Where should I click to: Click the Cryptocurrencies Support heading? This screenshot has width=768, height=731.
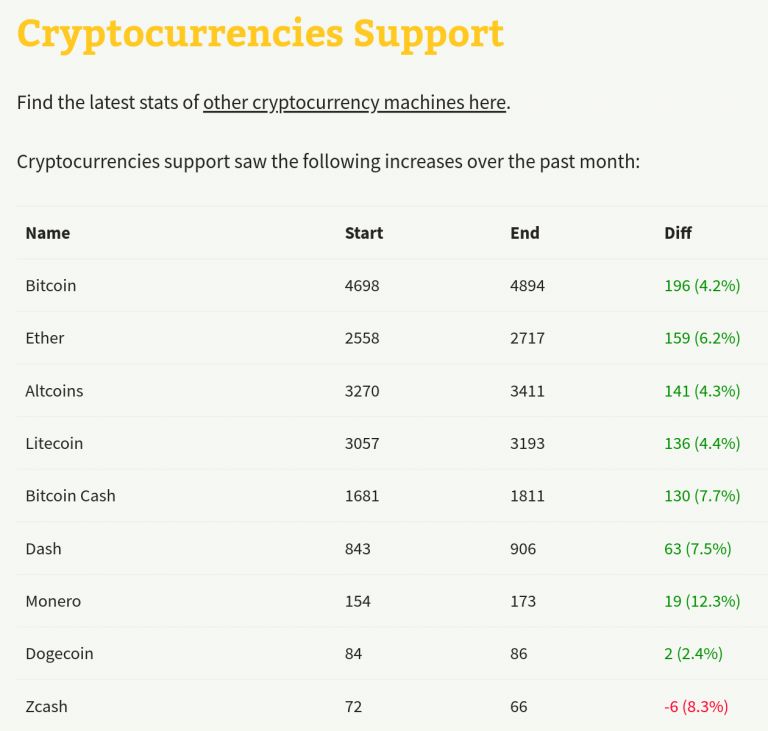261,34
